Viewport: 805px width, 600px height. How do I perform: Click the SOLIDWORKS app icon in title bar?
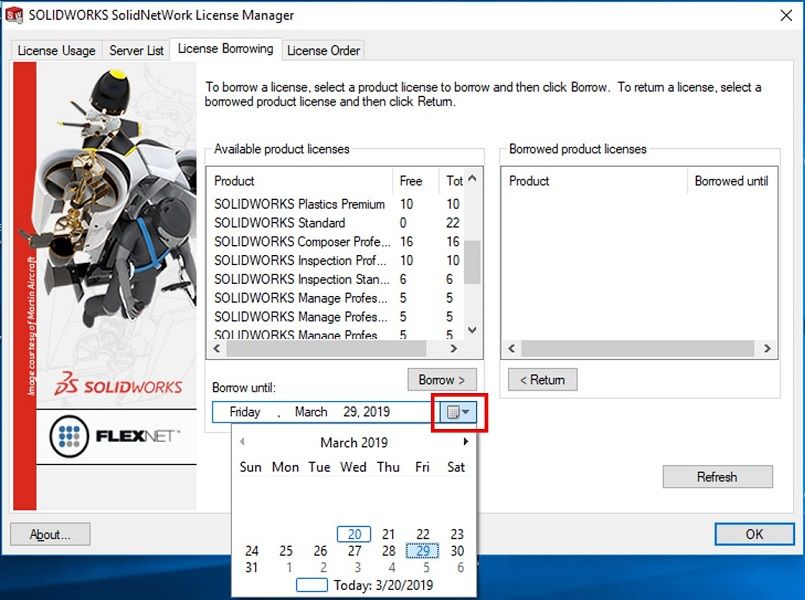[14, 16]
